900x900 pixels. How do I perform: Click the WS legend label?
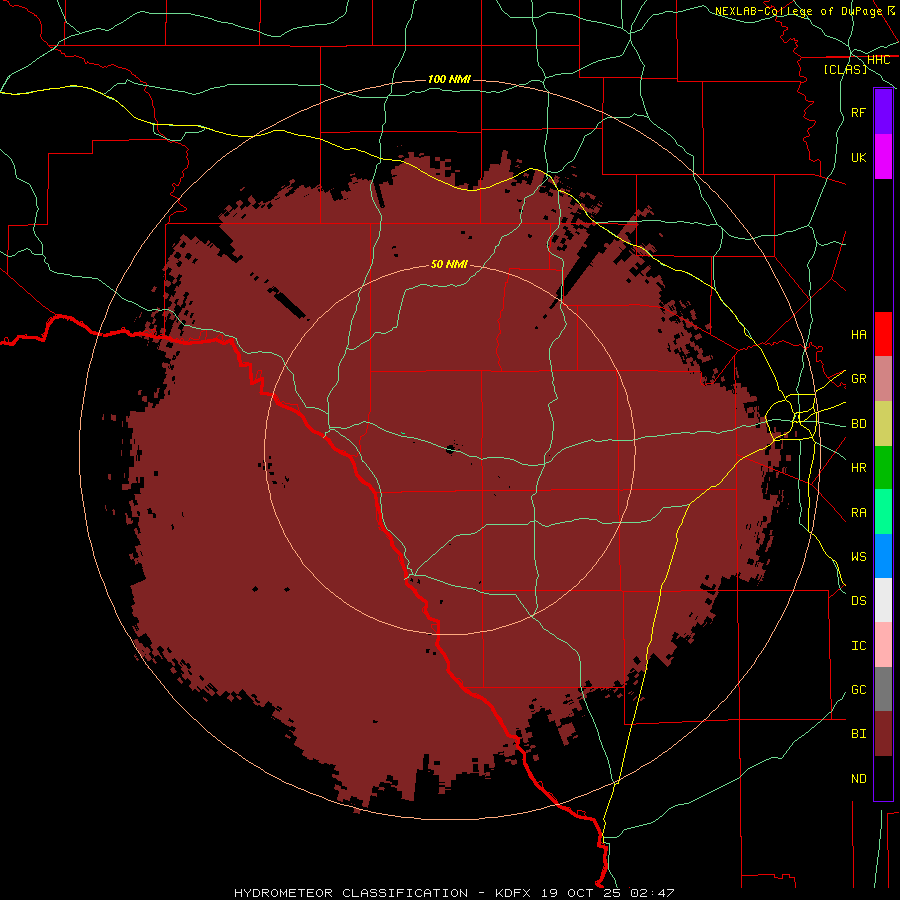click(859, 556)
